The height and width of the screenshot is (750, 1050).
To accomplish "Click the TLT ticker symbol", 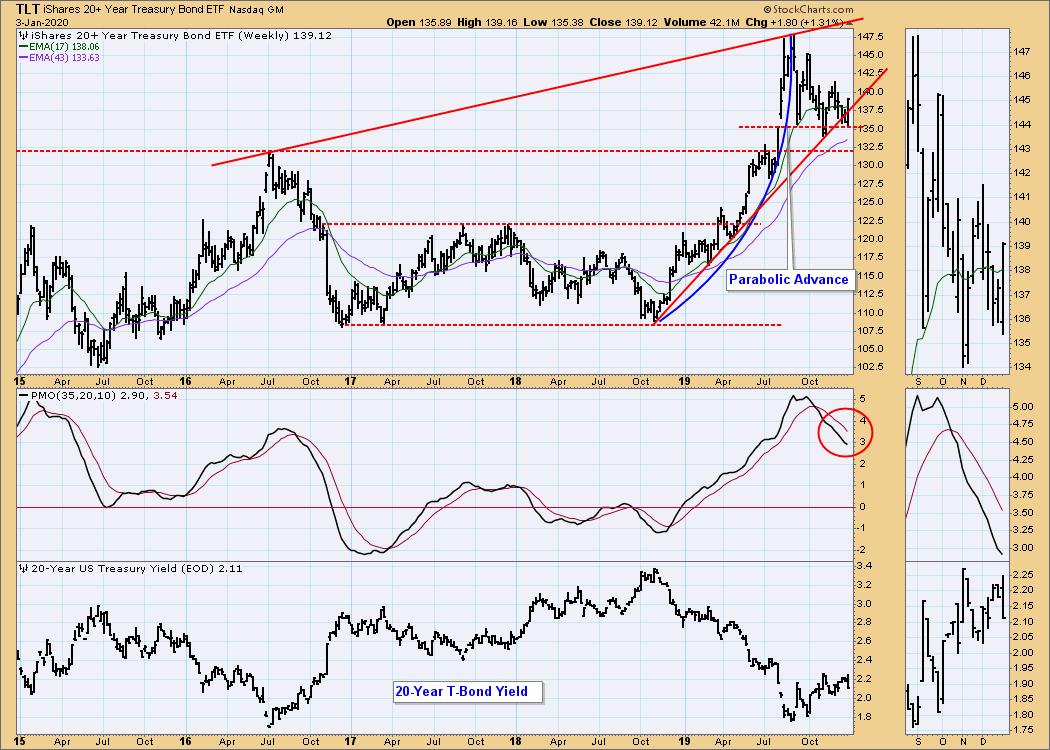I will (27, 9).
